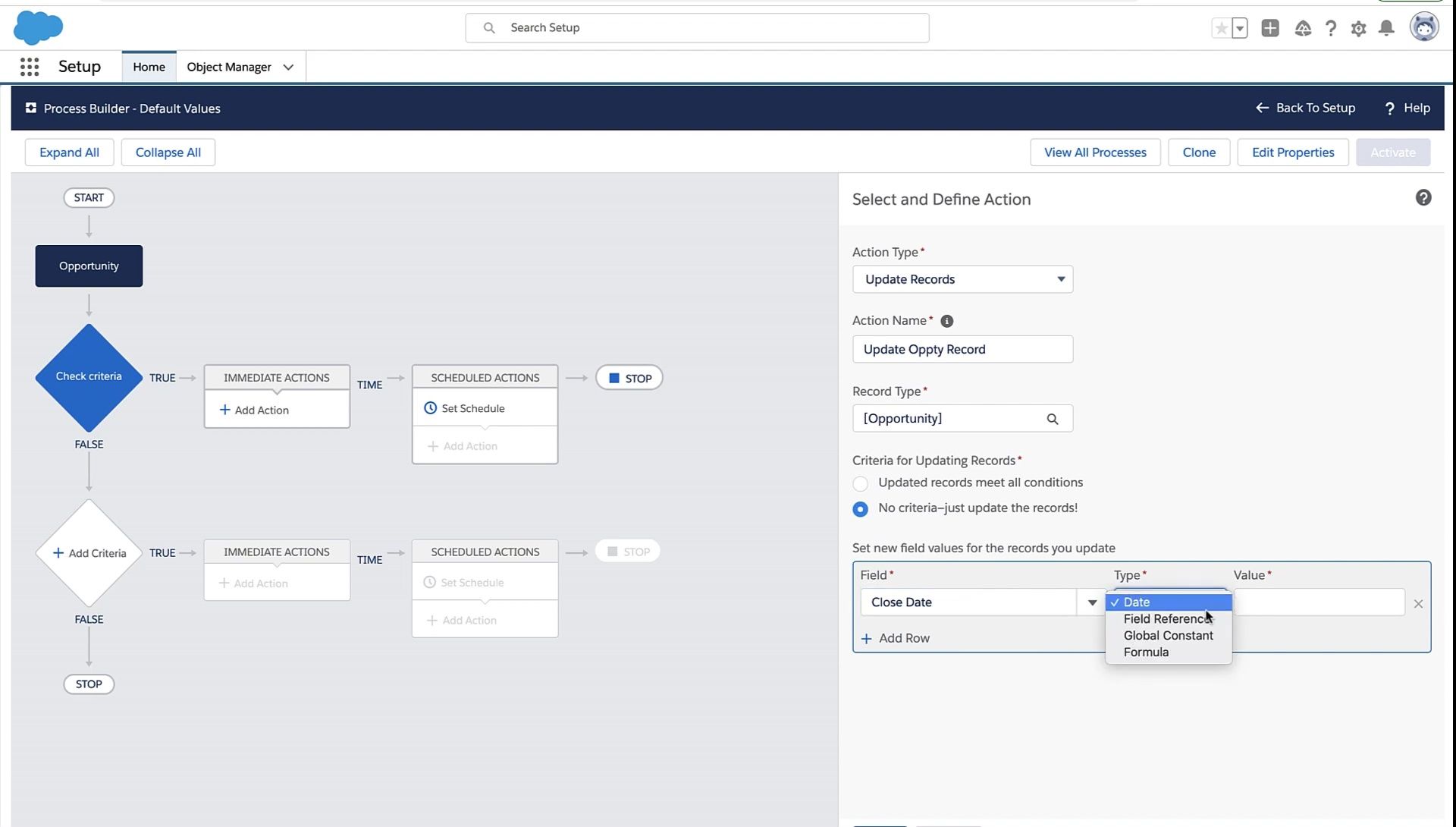Click the Help link in Process Builder header
This screenshot has height=827, width=1456.
(1407, 108)
